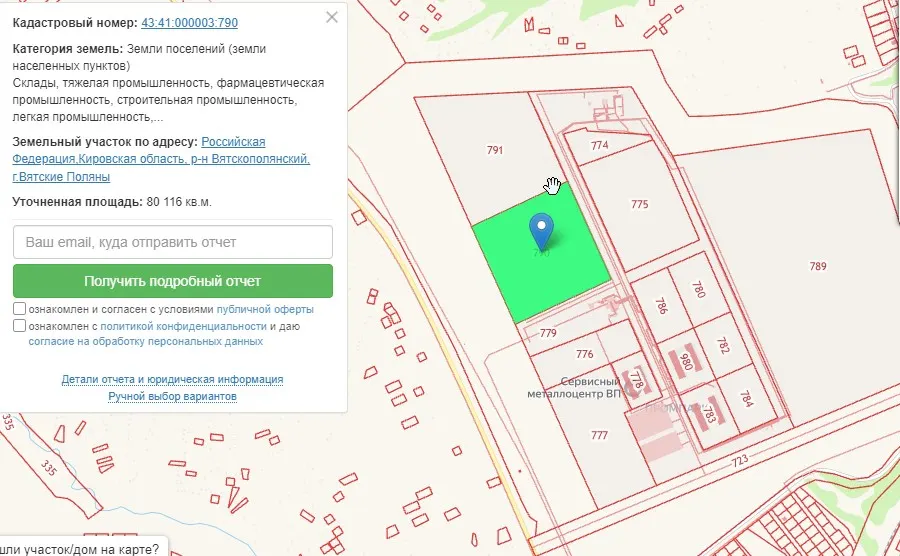Select parcel 780 on the map
This screenshot has height=556, width=900.
[x=698, y=289]
